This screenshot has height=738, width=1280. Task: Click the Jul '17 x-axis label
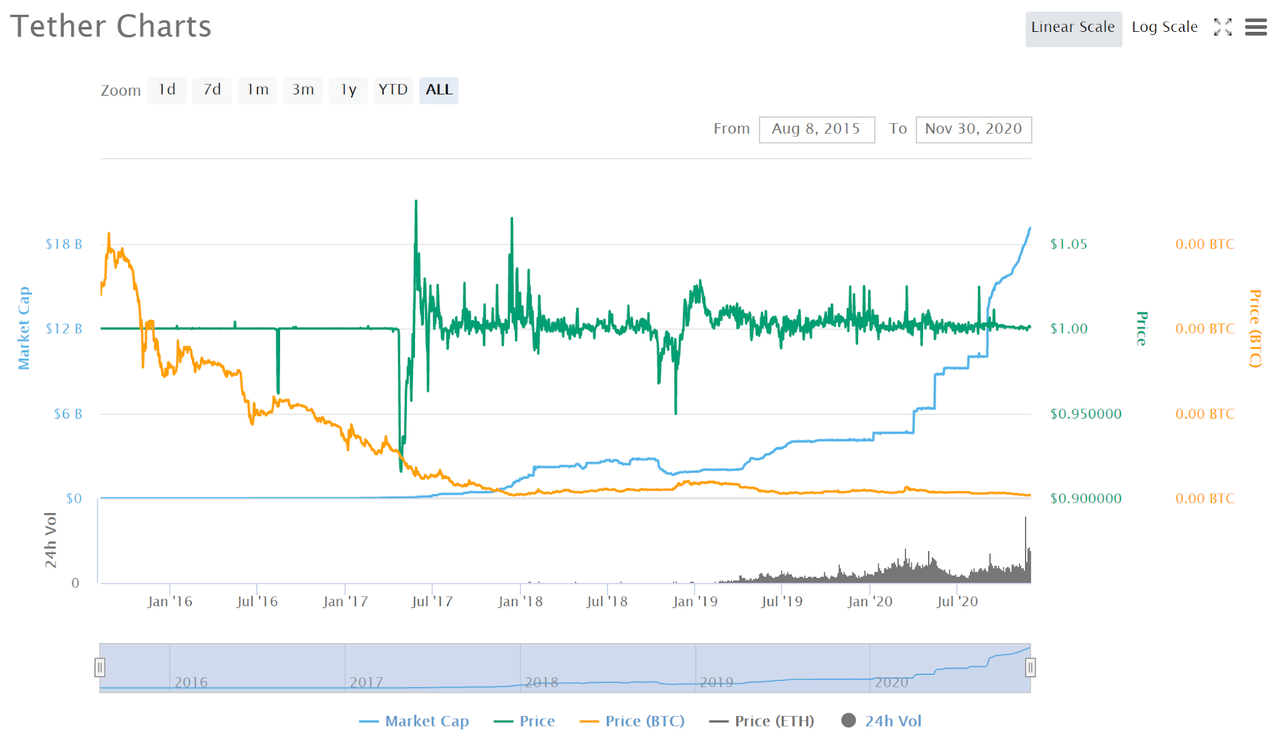click(x=433, y=602)
